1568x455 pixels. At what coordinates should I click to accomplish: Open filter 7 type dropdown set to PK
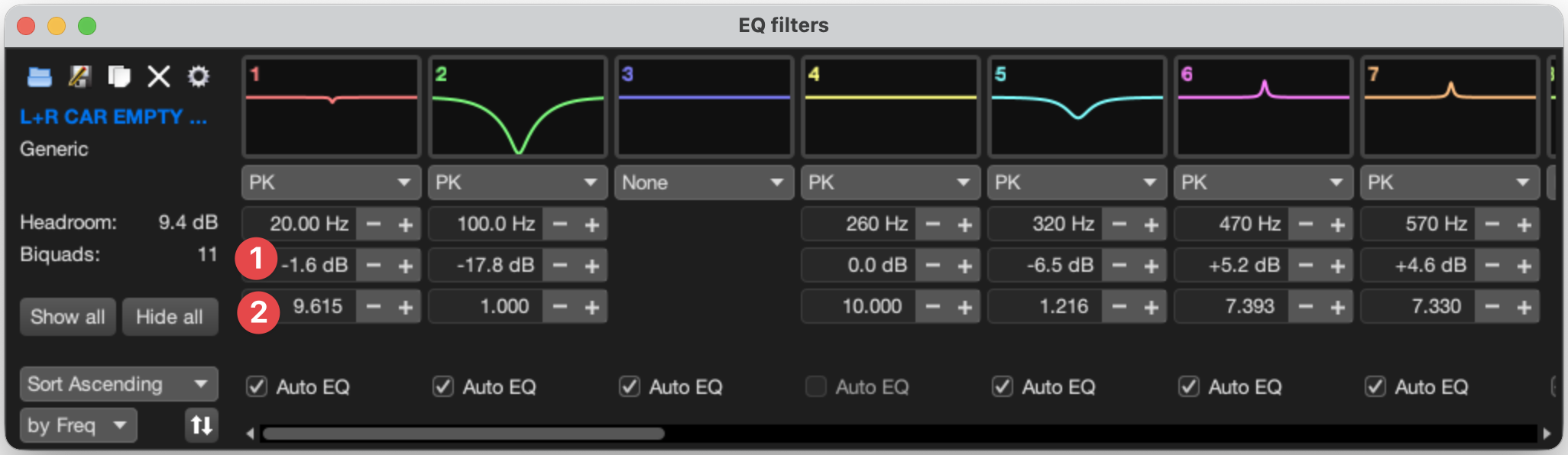click(1450, 182)
